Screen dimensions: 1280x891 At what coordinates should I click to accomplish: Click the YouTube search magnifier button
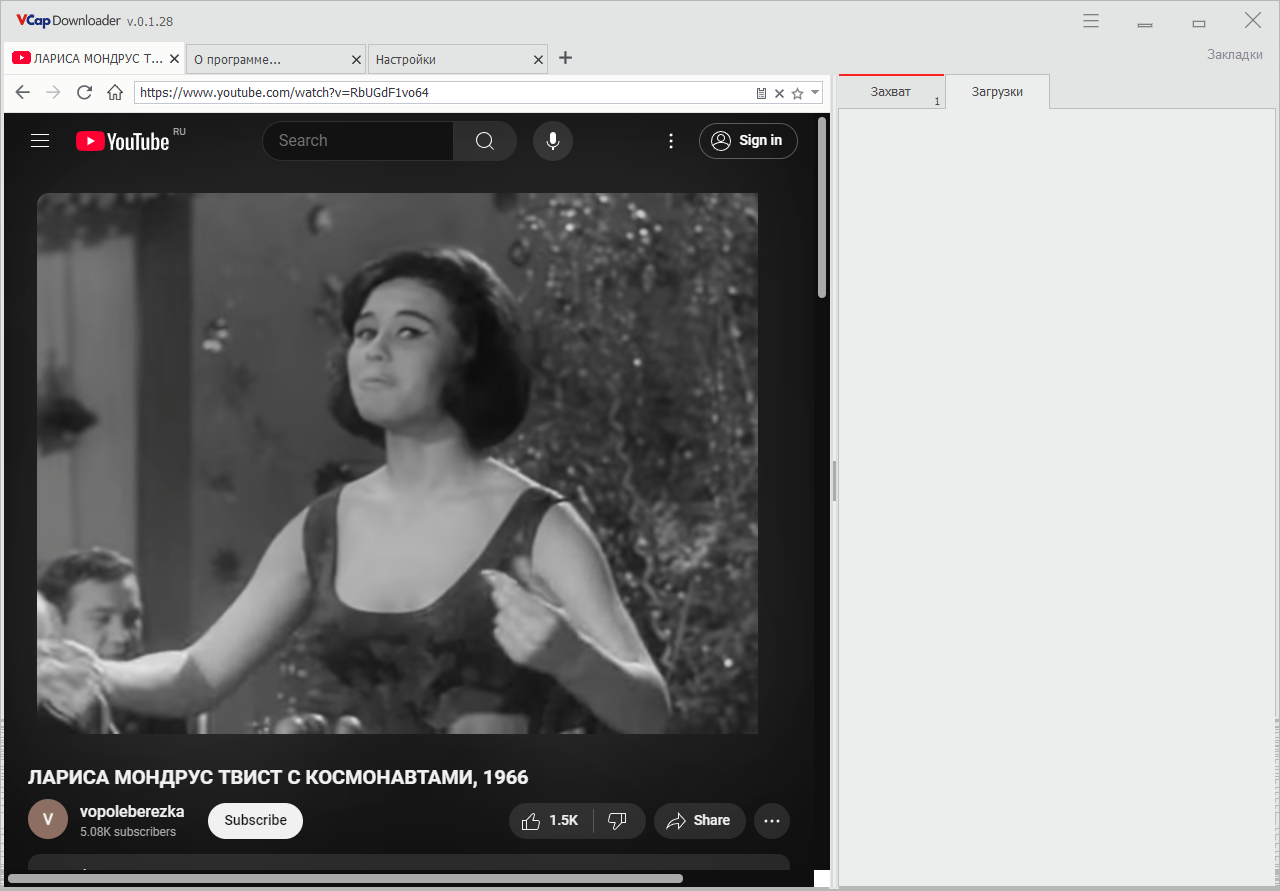pos(485,141)
